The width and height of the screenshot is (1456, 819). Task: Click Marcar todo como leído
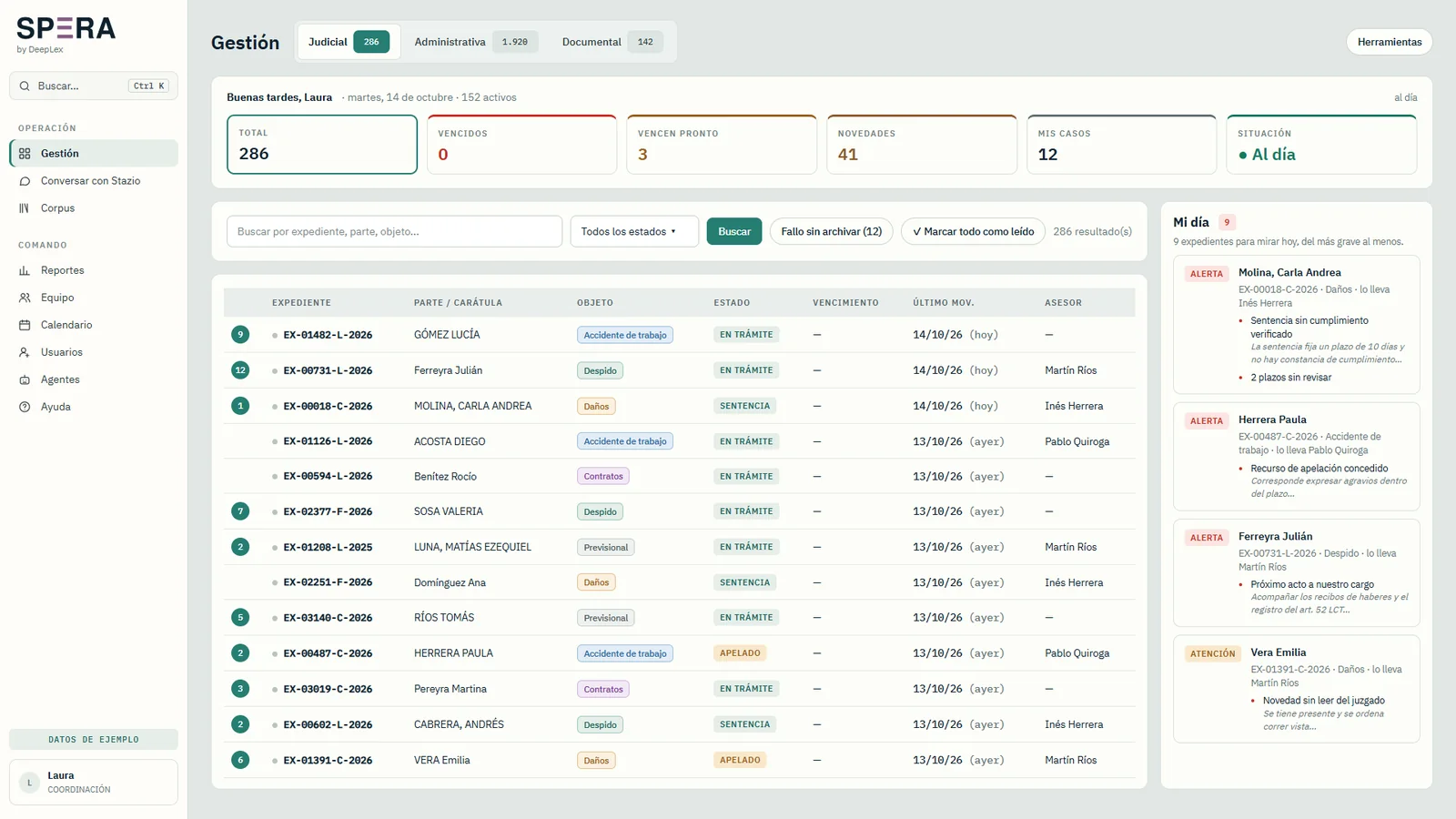(973, 231)
